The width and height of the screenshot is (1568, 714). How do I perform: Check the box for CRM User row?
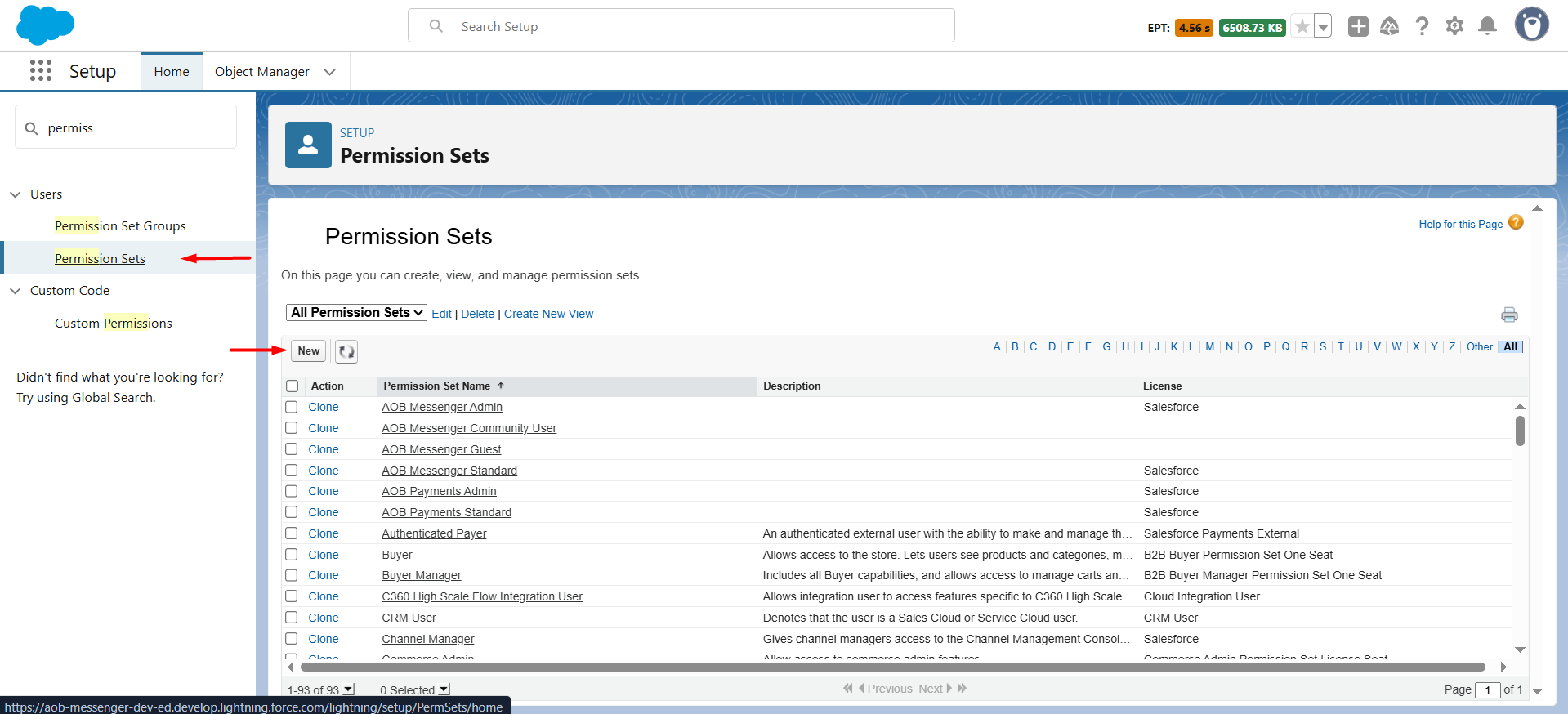(291, 618)
